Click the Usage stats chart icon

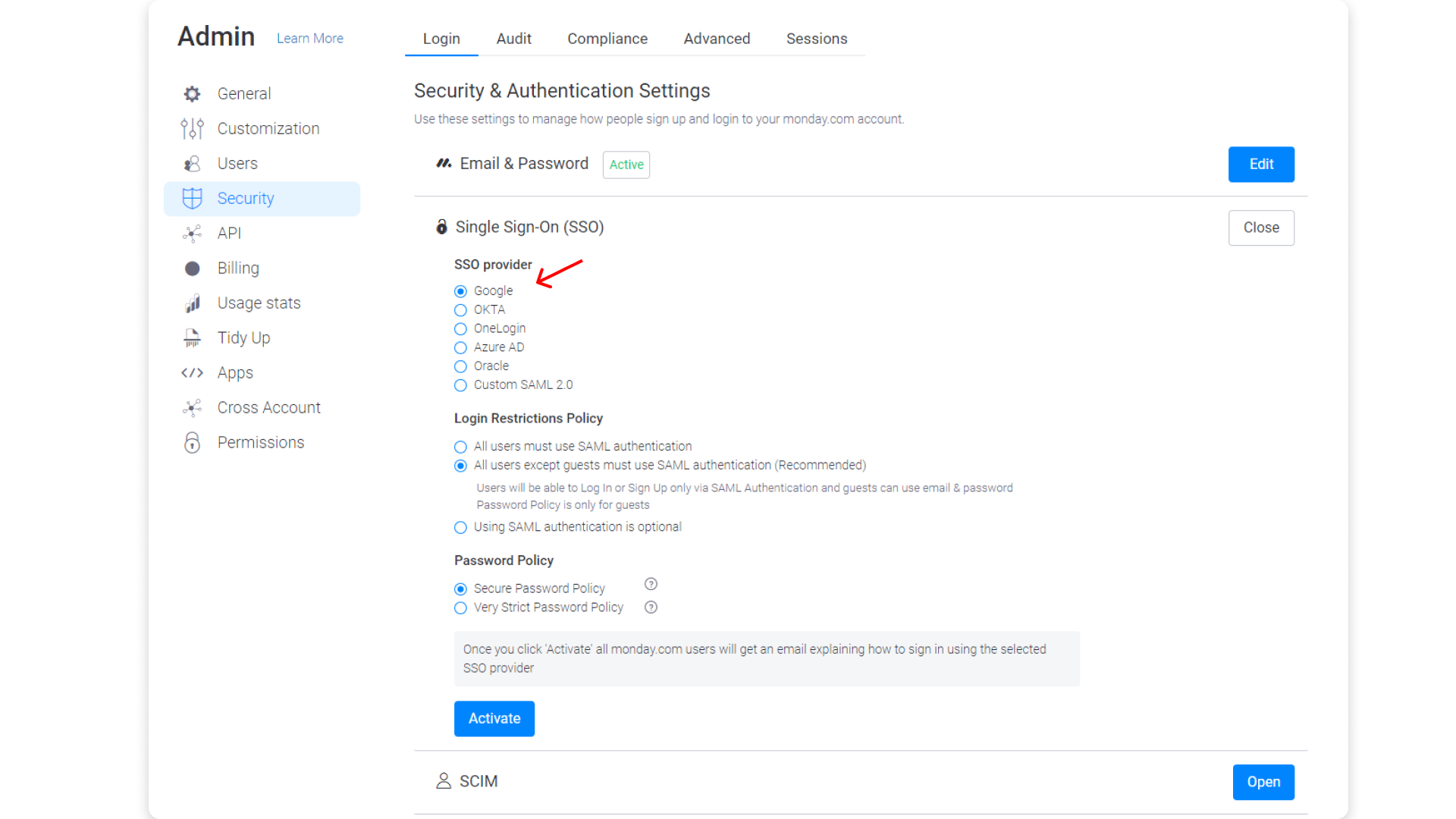(x=192, y=303)
